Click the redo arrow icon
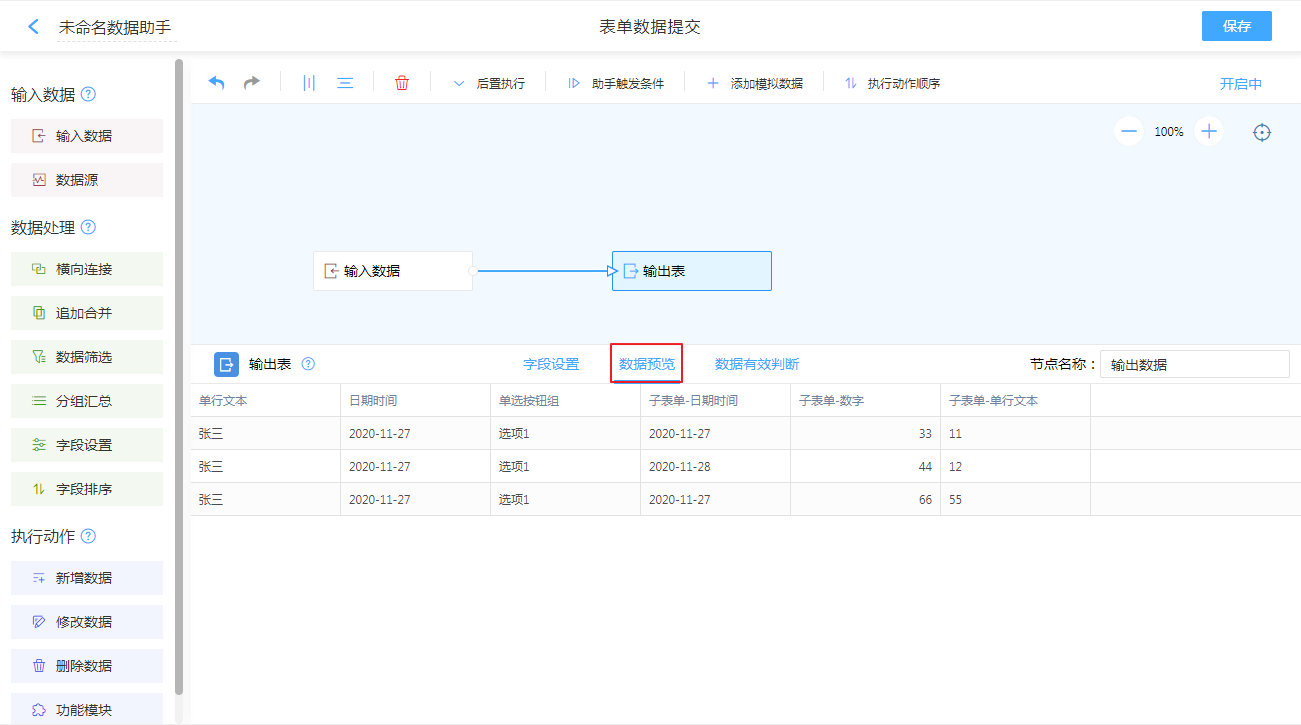 [x=252, y=83]
